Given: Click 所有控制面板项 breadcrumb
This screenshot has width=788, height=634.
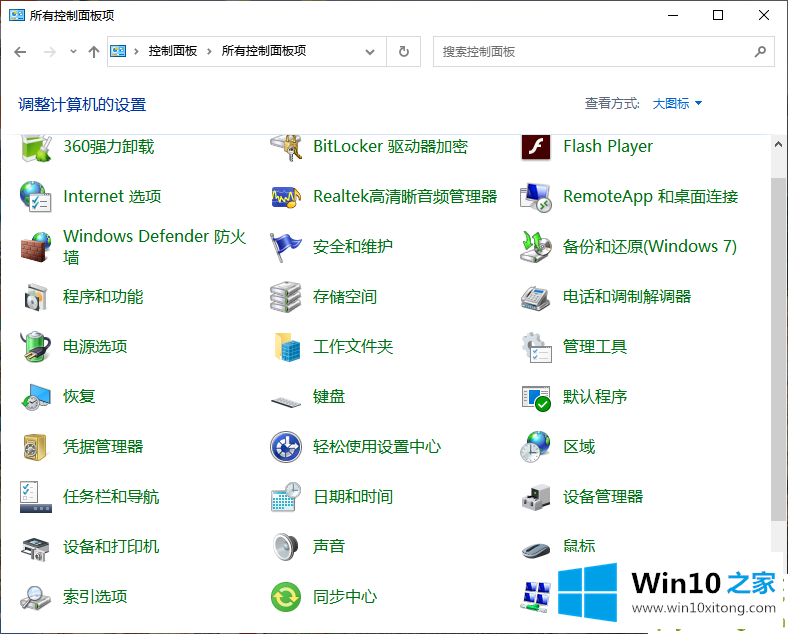Looking at the screenshot, I should [x=264, y=51].
